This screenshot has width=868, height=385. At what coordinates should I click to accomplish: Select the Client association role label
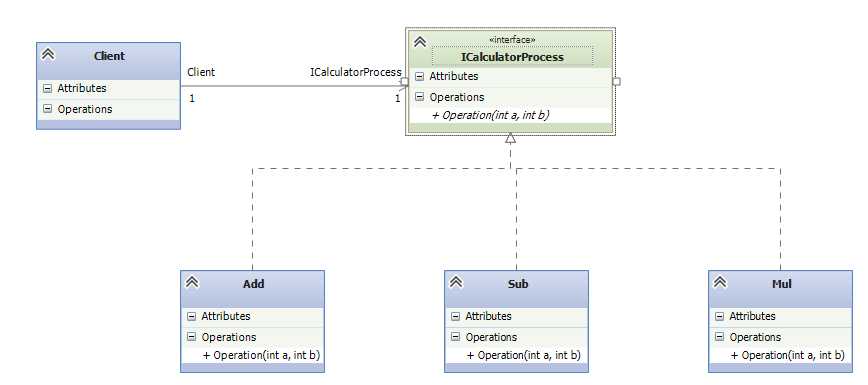201,72
